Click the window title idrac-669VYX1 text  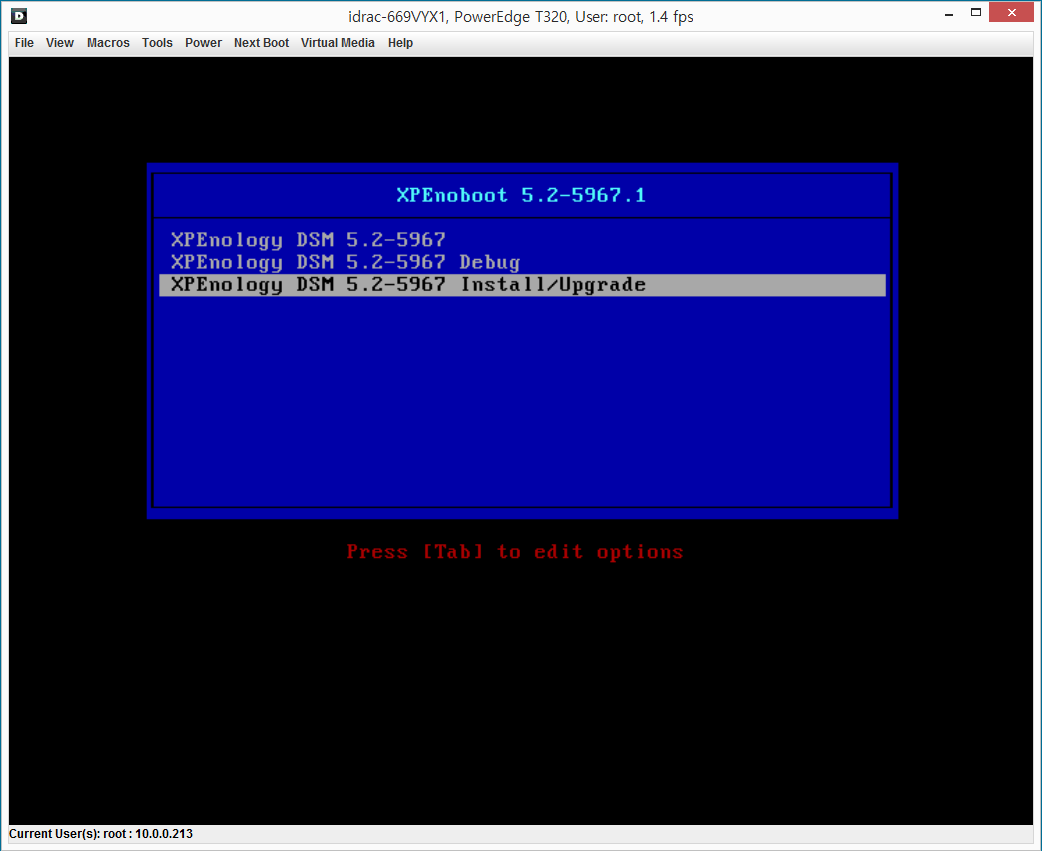(520, 17)
